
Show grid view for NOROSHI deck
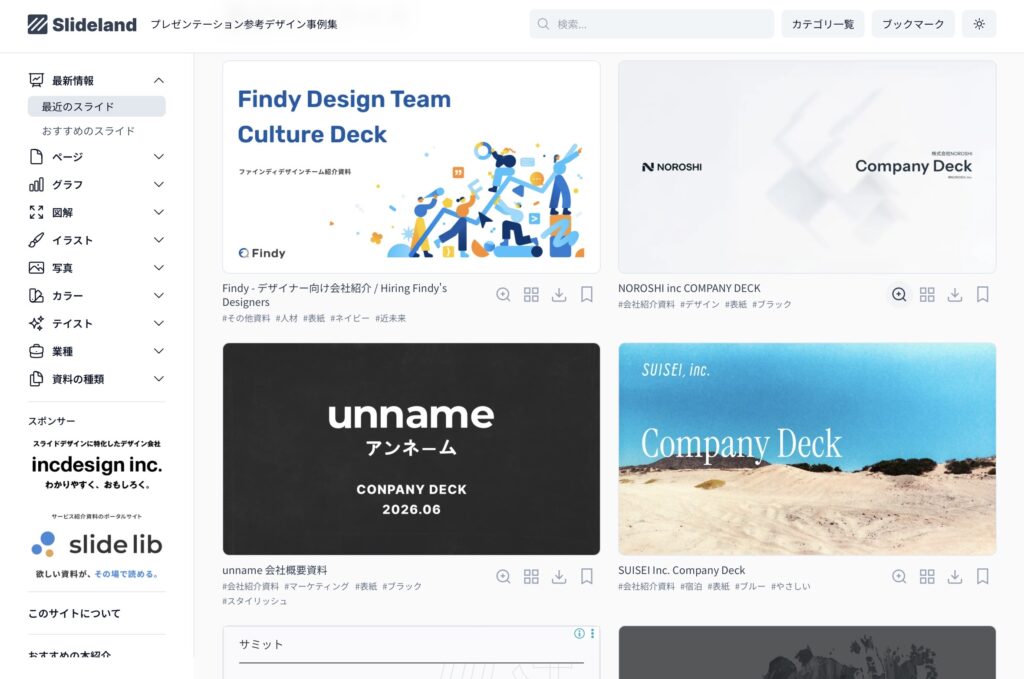(x=927, y=294)
